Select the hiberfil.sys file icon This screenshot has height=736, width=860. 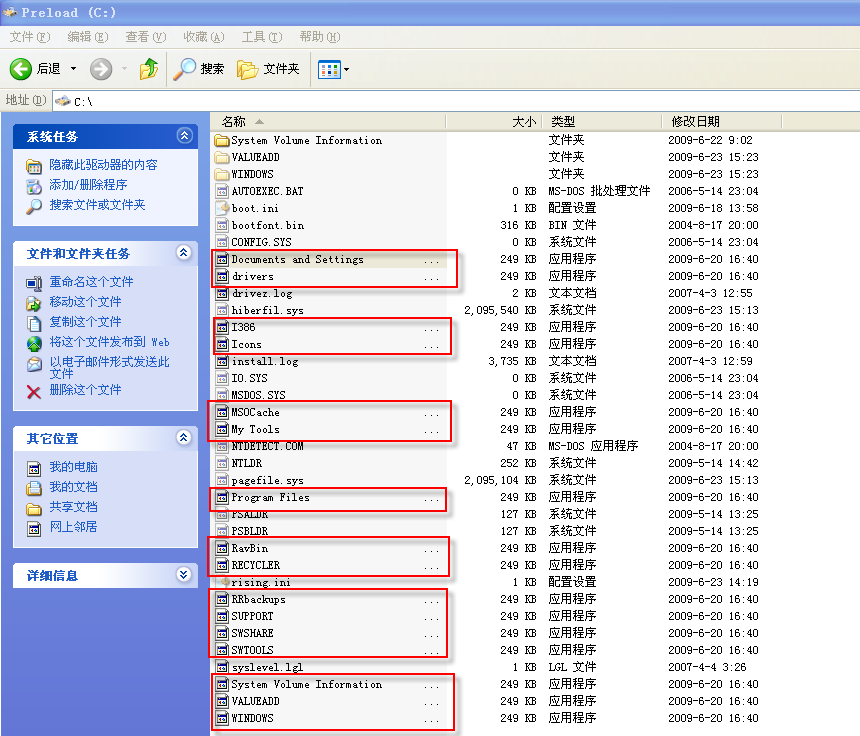[x=222, y=310]
